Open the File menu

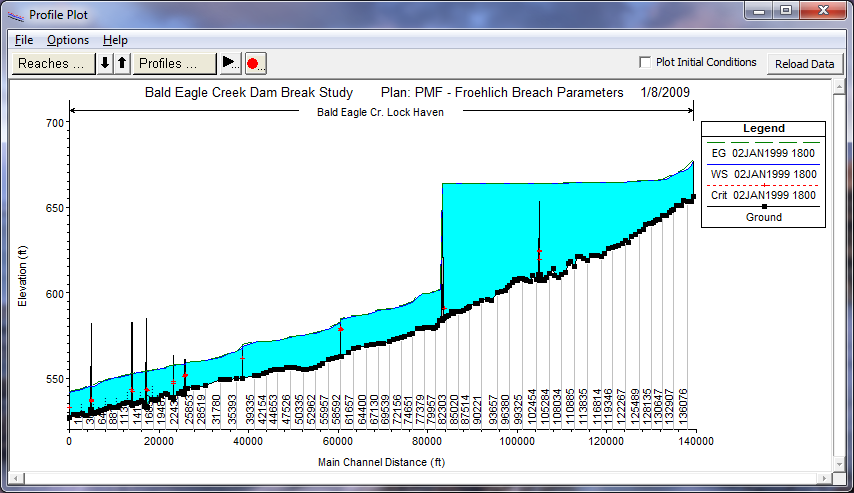click(24, 40)
